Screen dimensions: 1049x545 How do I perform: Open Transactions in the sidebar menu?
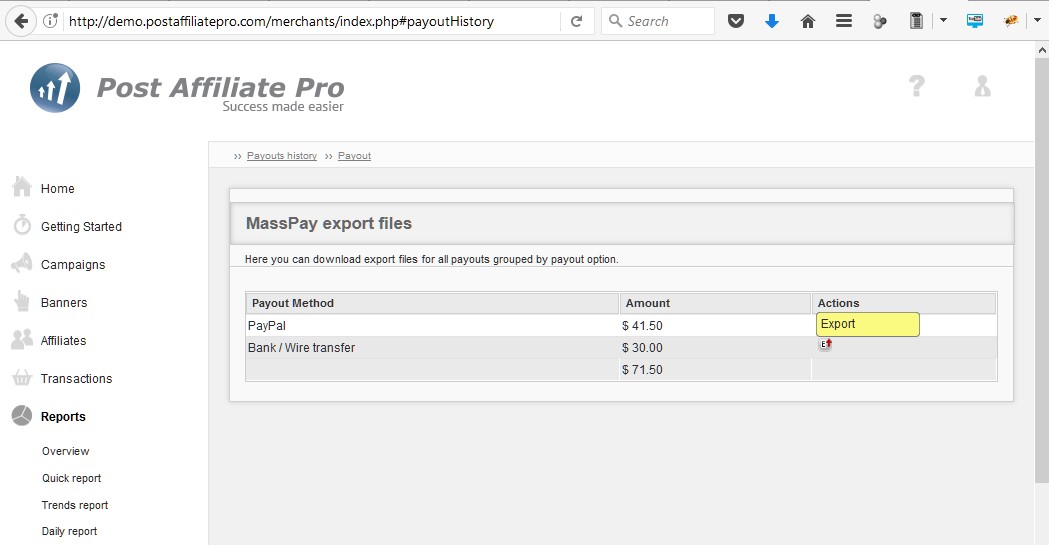pos(76,379)
